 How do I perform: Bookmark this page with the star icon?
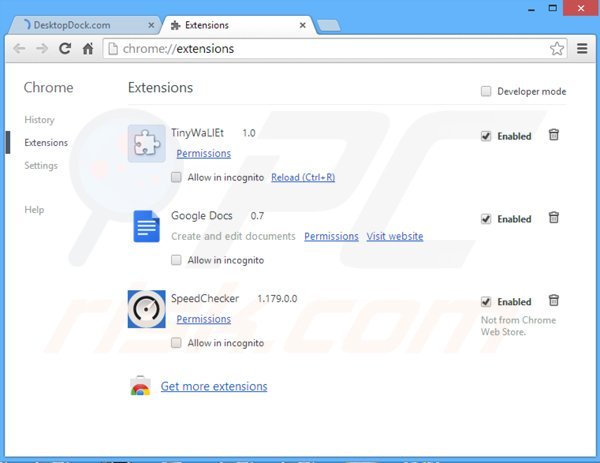tap(557, 48)
